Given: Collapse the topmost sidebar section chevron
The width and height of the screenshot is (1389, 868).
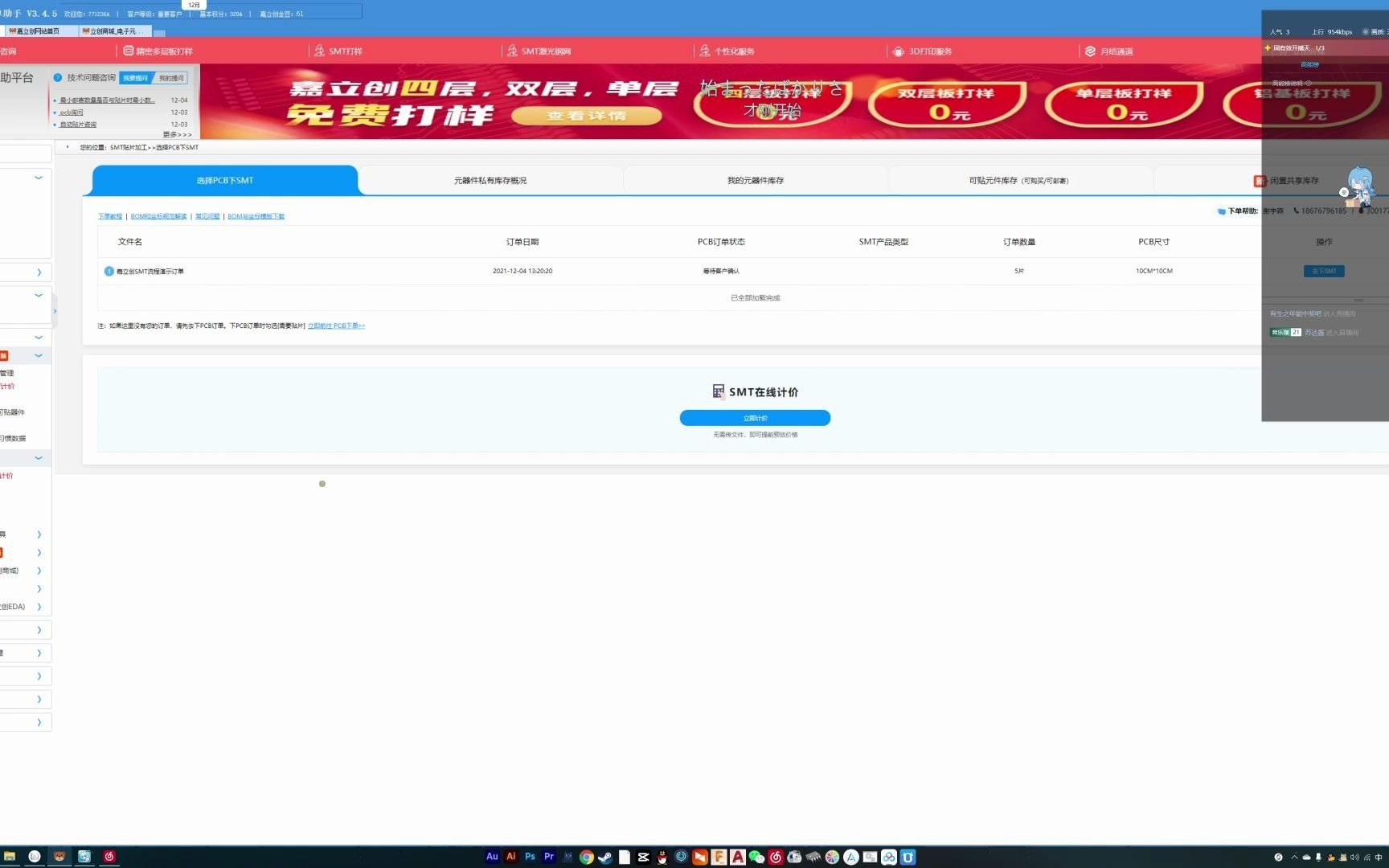Looking at the screenshot, I should (x=39, y=178).
